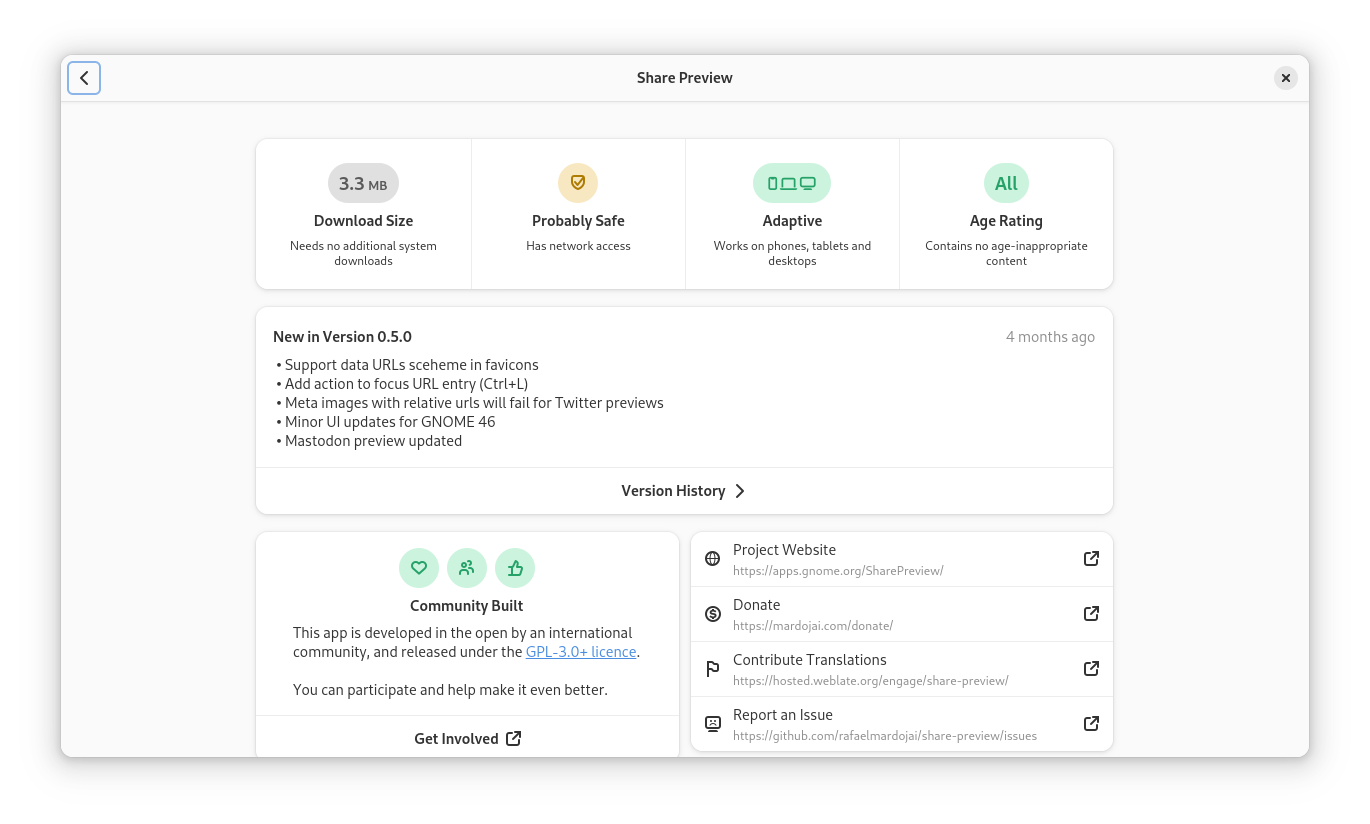Click the All age rating badge

[1006, 183]
